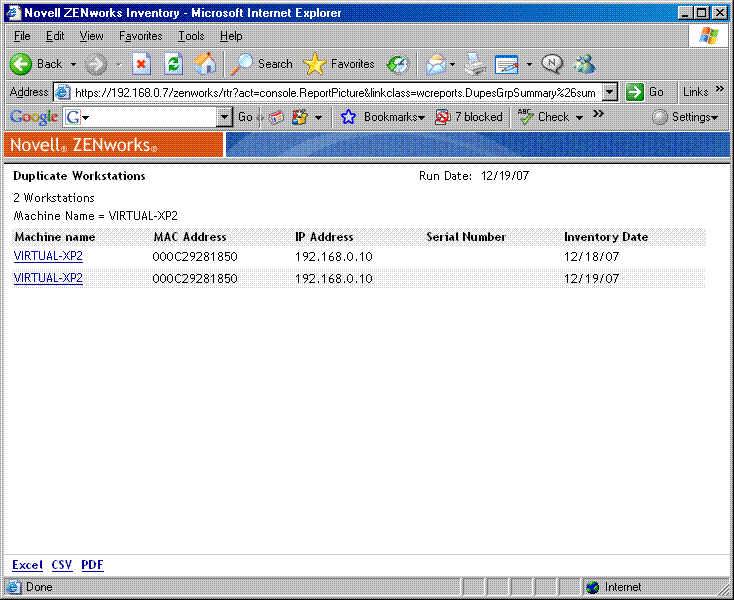Image resolution: width=734 pixels, height=600 pixels.
Task: Click the green Go arrow button
Action: point(635,92)
